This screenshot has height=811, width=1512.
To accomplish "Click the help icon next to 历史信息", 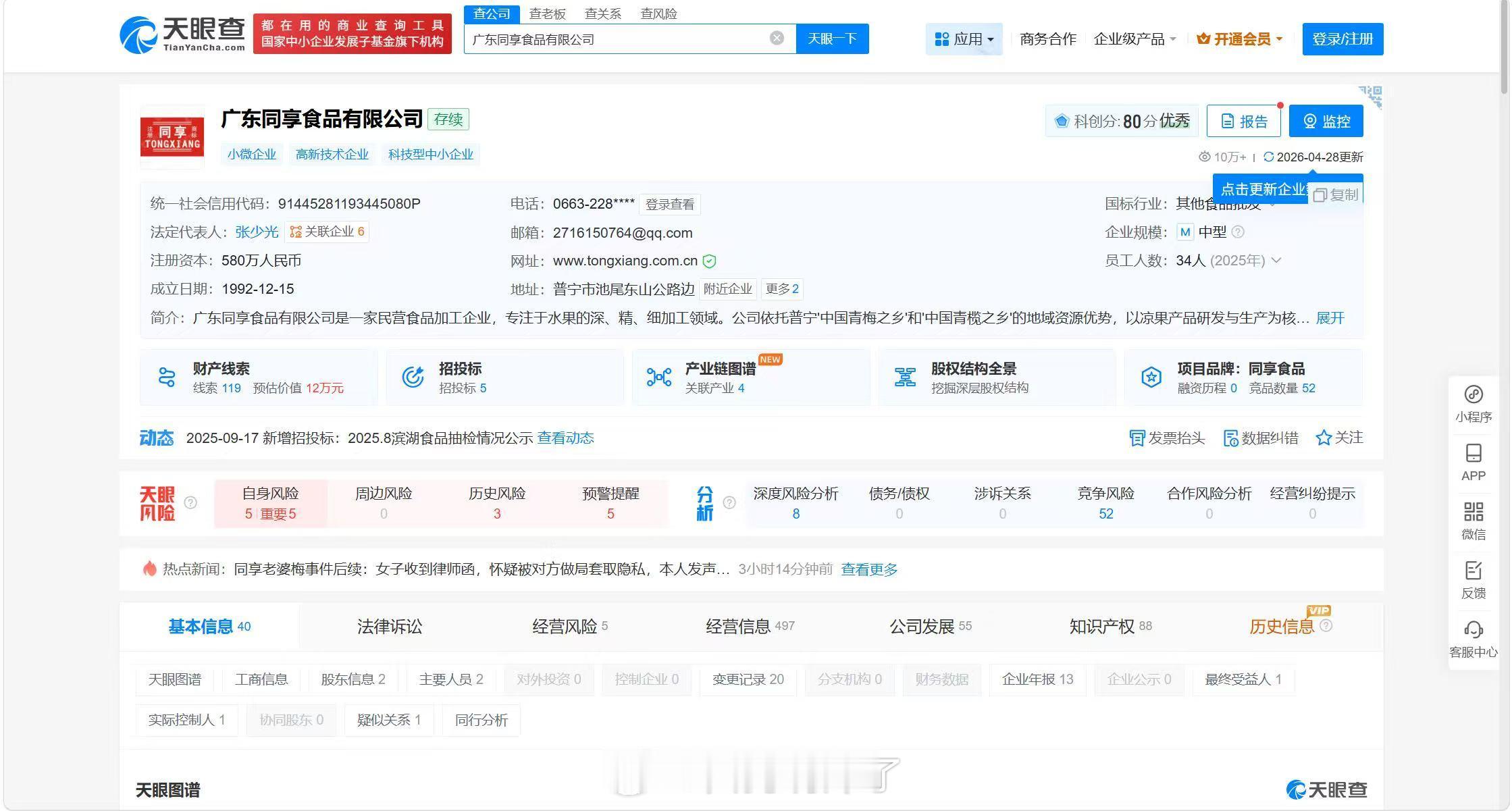I will pyautogui.click(x=1326, y=626).
